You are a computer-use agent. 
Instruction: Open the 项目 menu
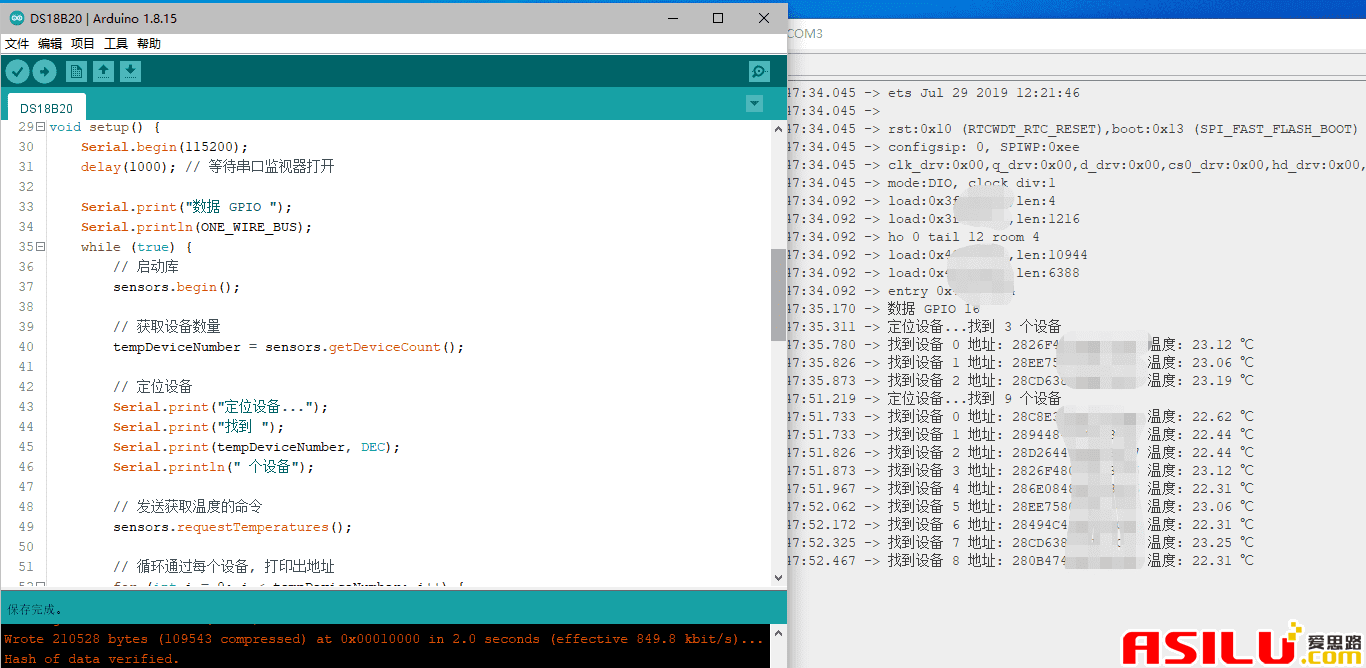pos(83,44)
